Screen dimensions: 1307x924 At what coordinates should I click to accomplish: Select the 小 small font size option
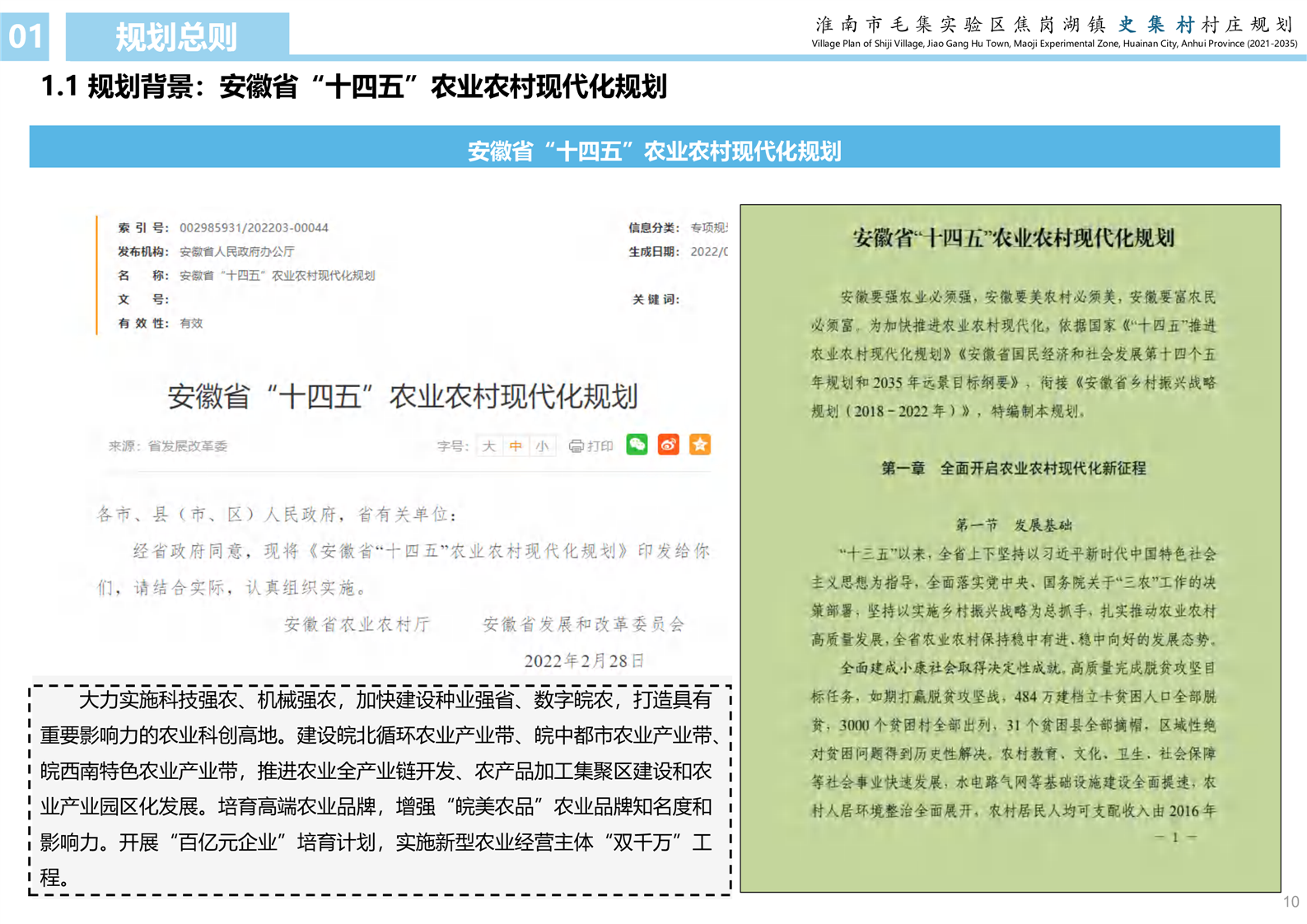542,446
